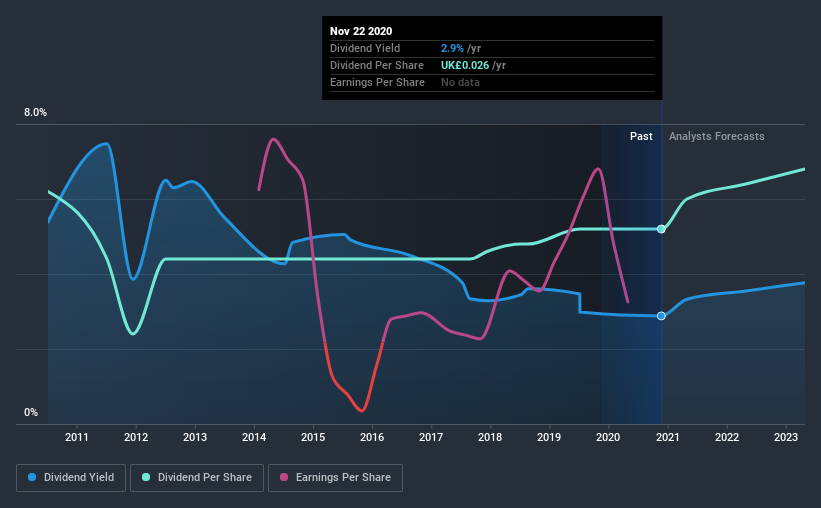Toggle the Earnings Per Share legend series
This screenshot has height=508, width=821.
335,478
